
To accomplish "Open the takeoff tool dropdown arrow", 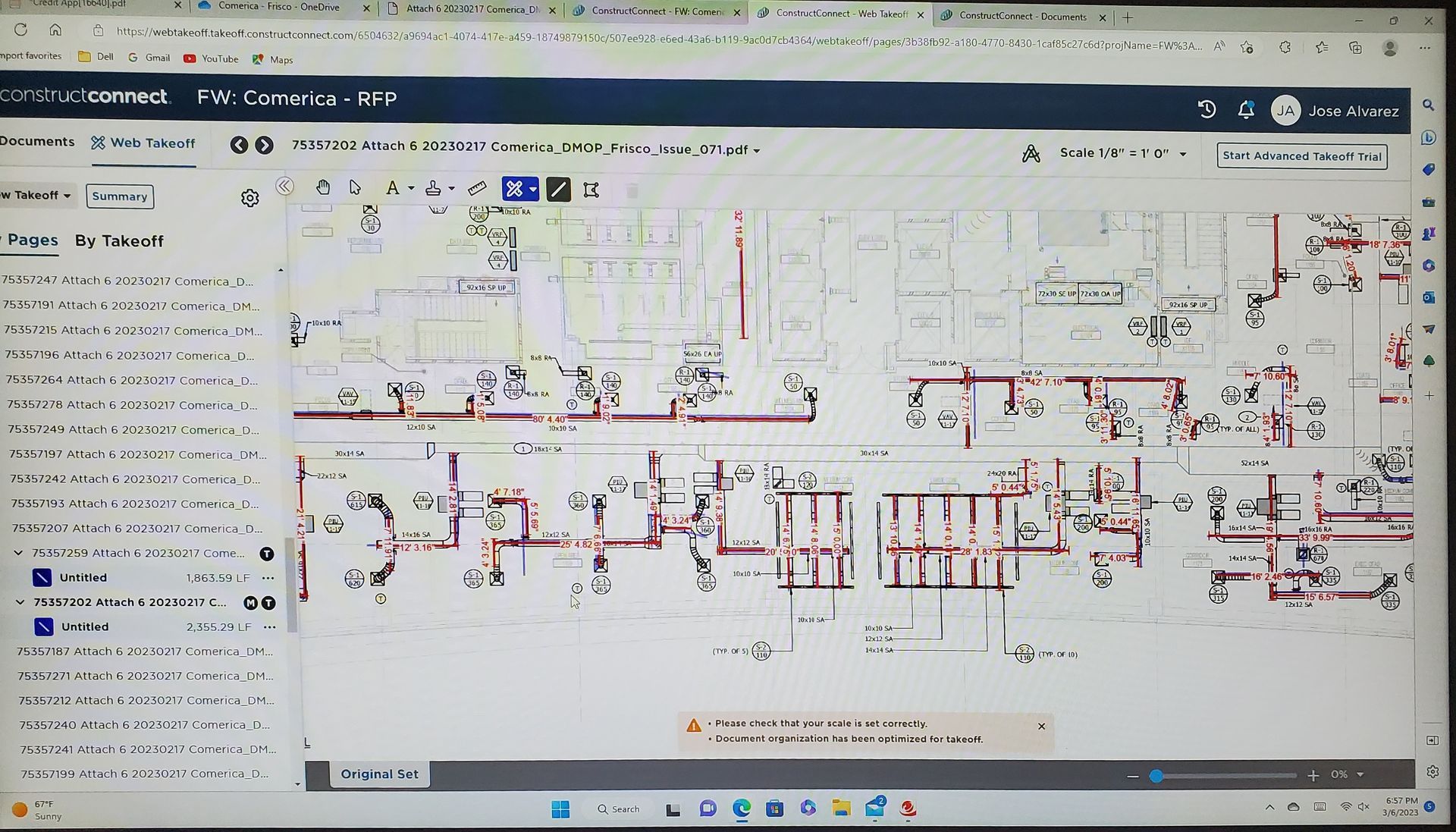I will coord(532,188).
